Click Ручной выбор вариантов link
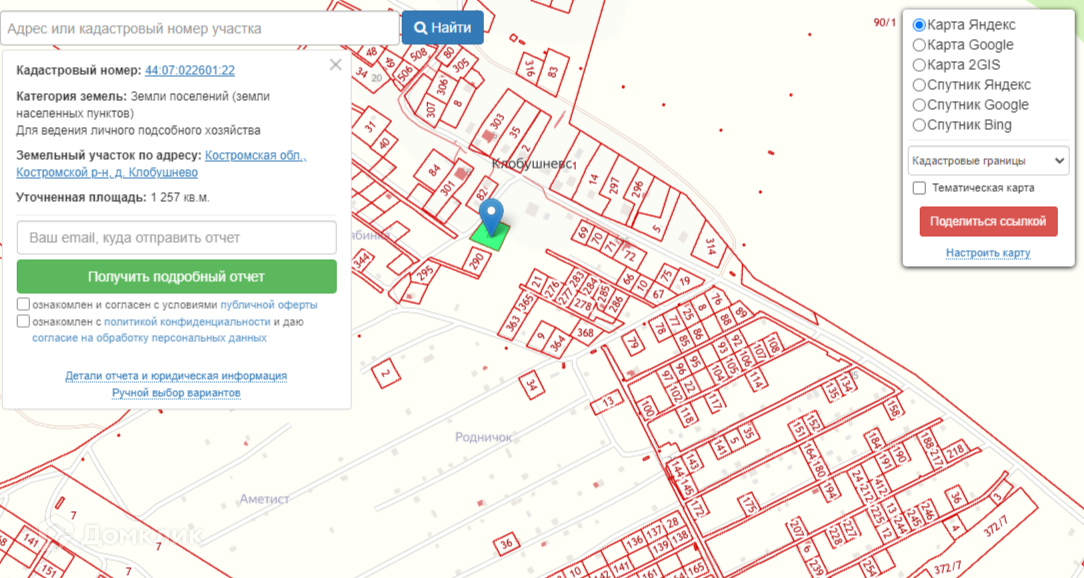Image resolution: width=1084 pixels, height=578 pixels. 176,393
